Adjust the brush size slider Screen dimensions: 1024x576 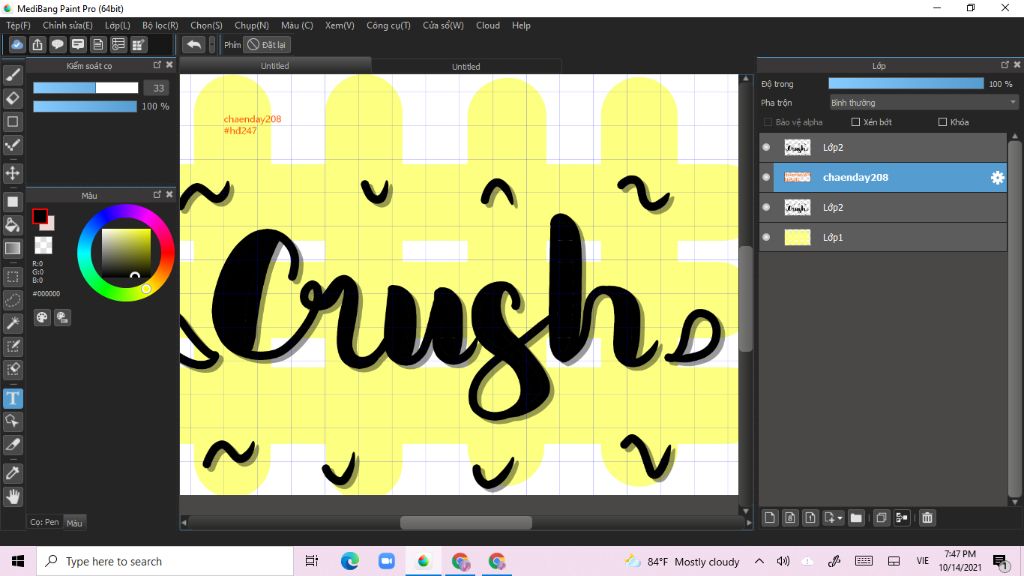86,88
